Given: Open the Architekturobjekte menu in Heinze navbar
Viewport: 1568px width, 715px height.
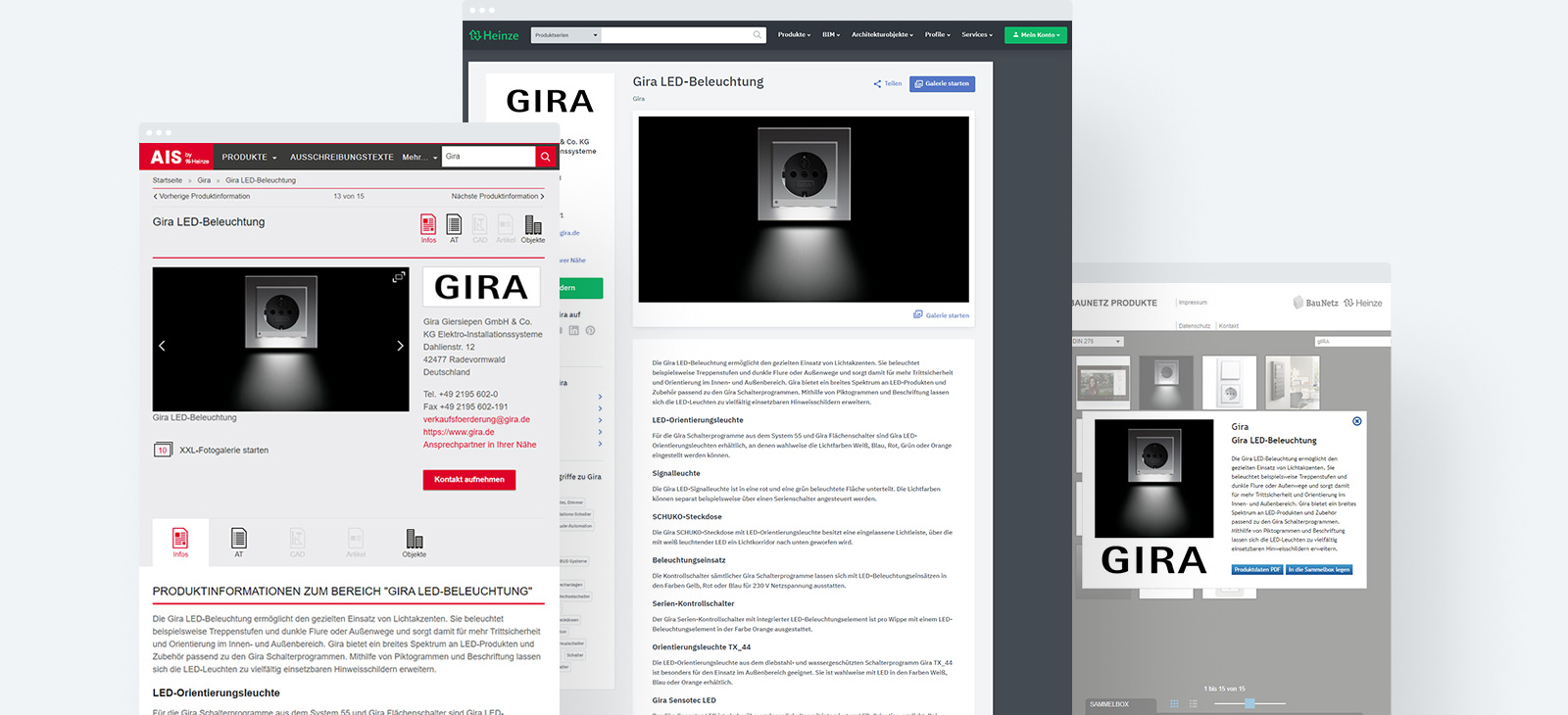Looking at the screenshot, I should point(882,34).
